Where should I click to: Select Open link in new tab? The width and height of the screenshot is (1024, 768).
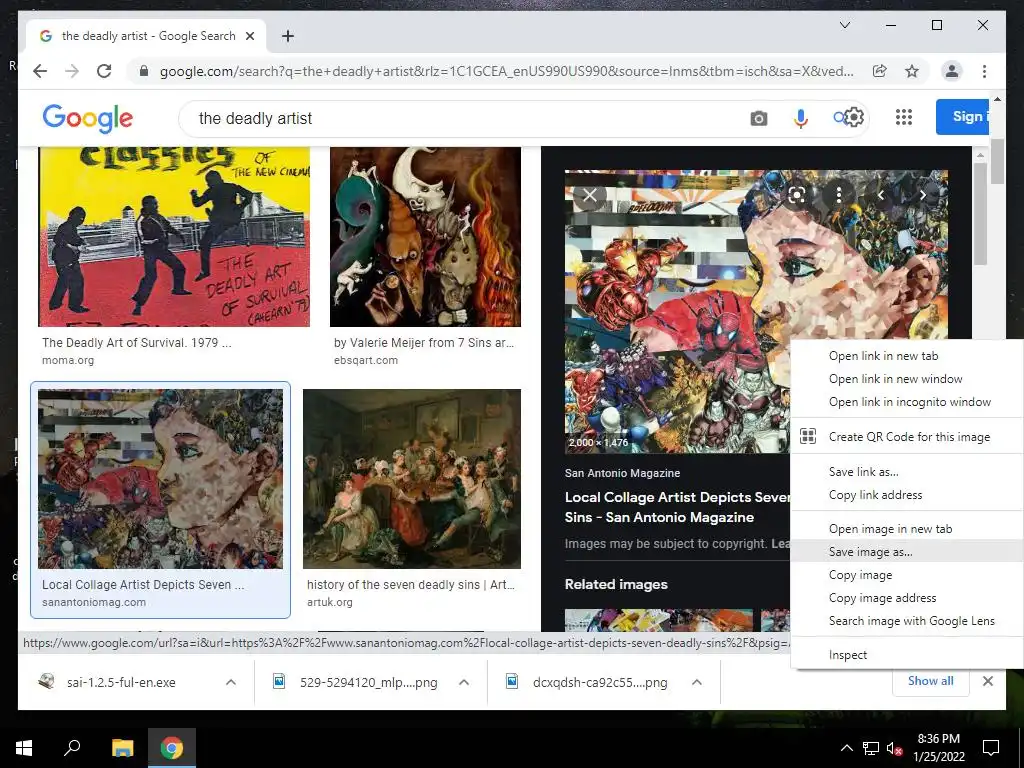tap(906, 355)
